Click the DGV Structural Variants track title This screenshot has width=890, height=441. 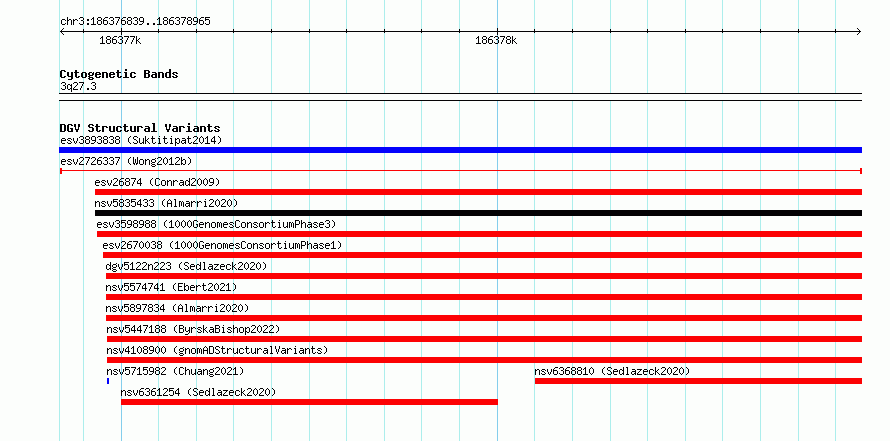[140, 128]
